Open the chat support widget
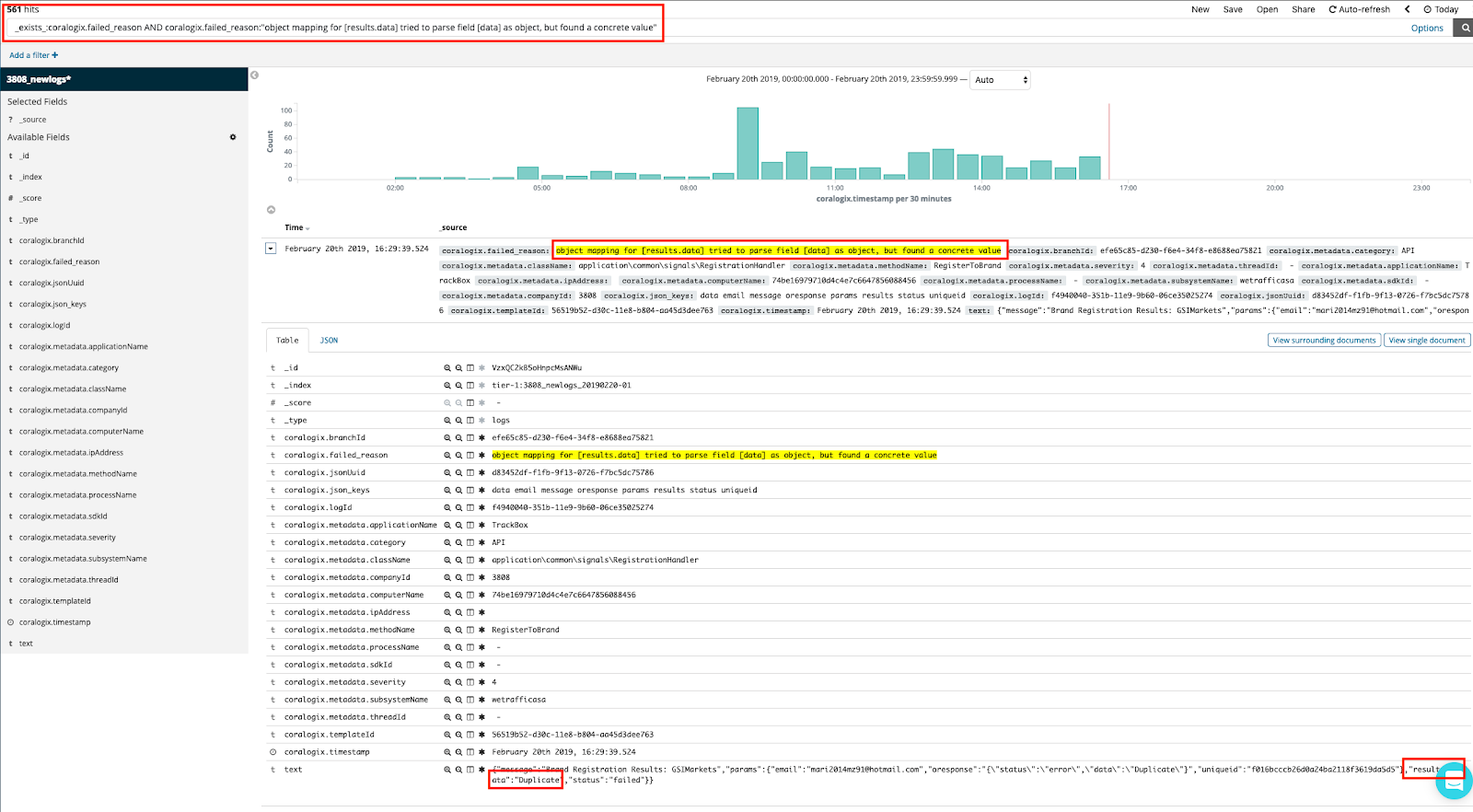 tap(1454, 782)
